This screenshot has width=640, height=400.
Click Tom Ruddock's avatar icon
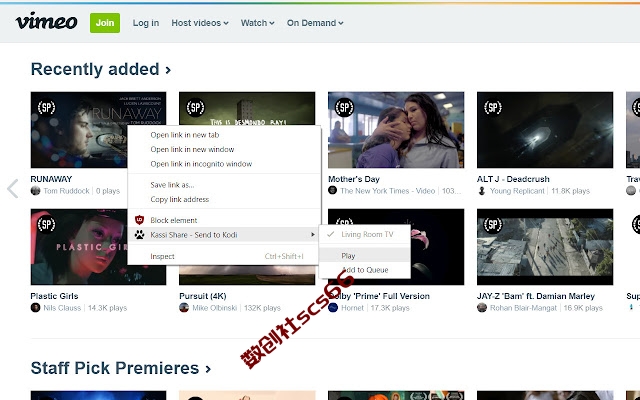[x=36, y=191]
